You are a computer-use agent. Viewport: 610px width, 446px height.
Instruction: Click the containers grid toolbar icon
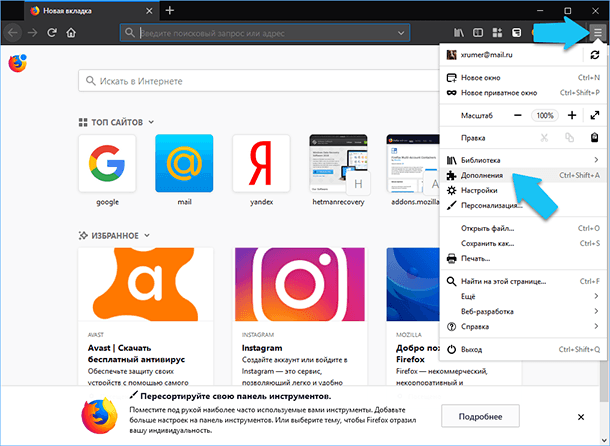pos(497,33)
